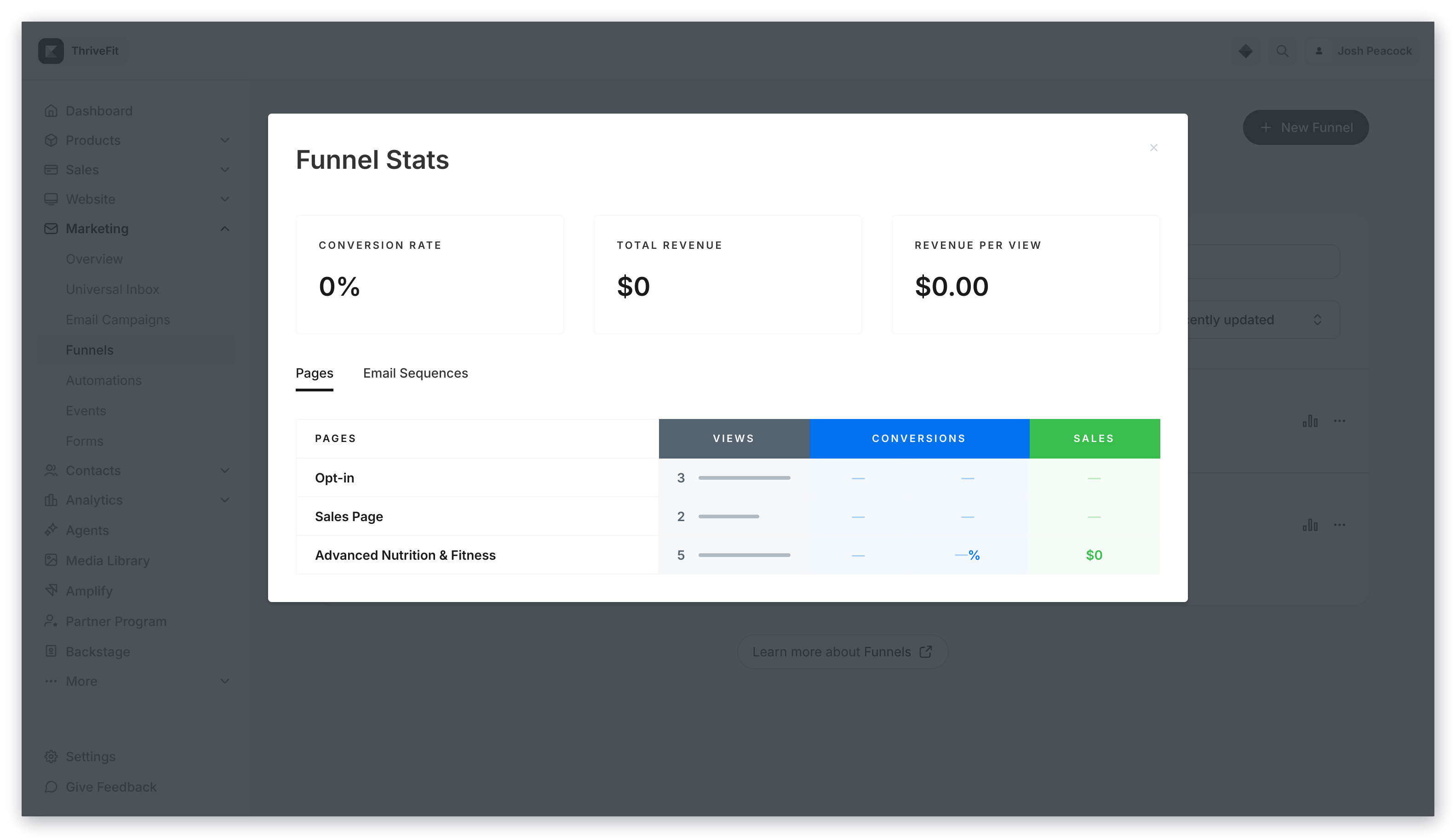The image size is (1456, 838).
Task: Click the Opt-in page row name
Action: (334, 478)
